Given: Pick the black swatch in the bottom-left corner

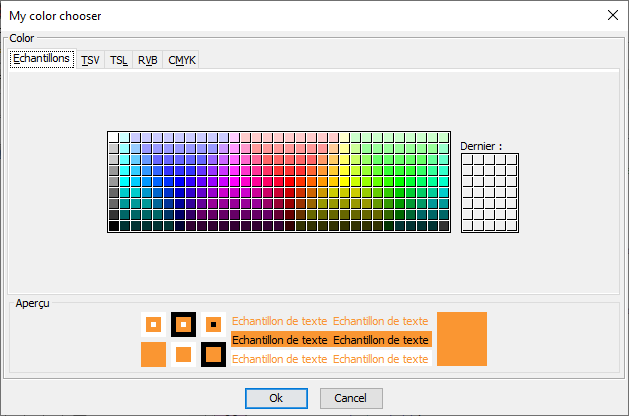Looking at the screenshot, I should click(x=114, y=226).
